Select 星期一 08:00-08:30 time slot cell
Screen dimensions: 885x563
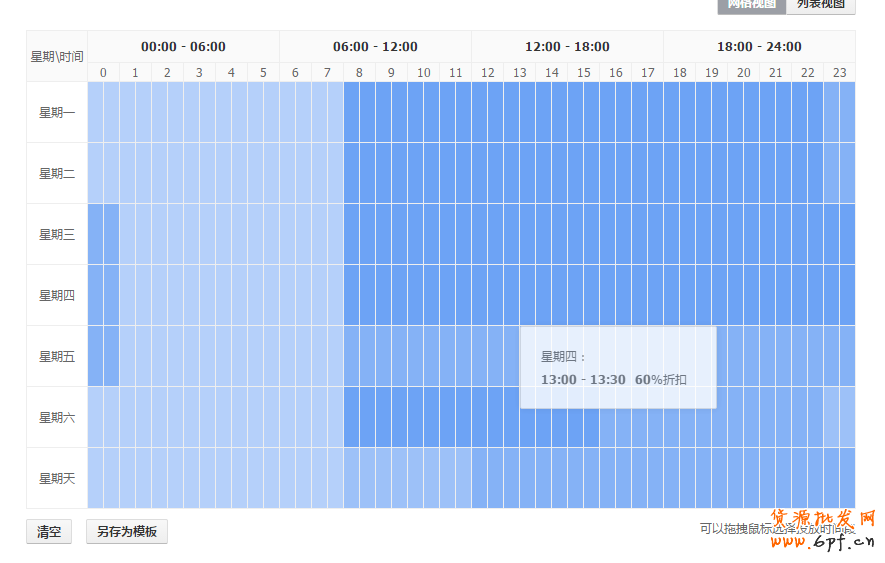(x=352, y=113)
